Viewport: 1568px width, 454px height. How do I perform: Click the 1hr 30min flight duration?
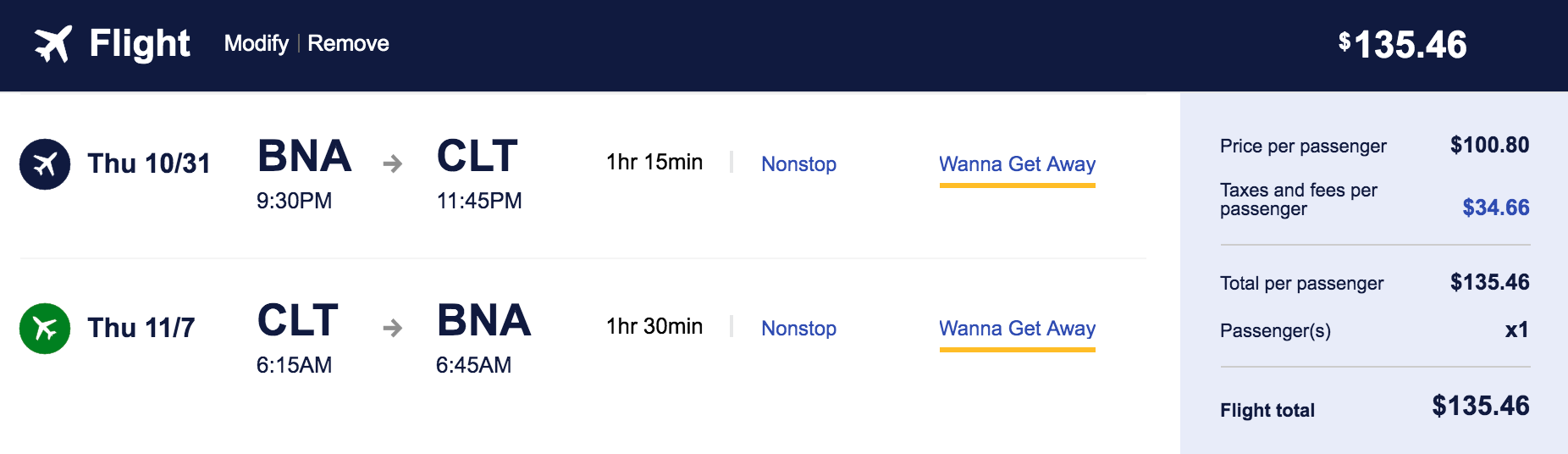(x=654, y=326)
